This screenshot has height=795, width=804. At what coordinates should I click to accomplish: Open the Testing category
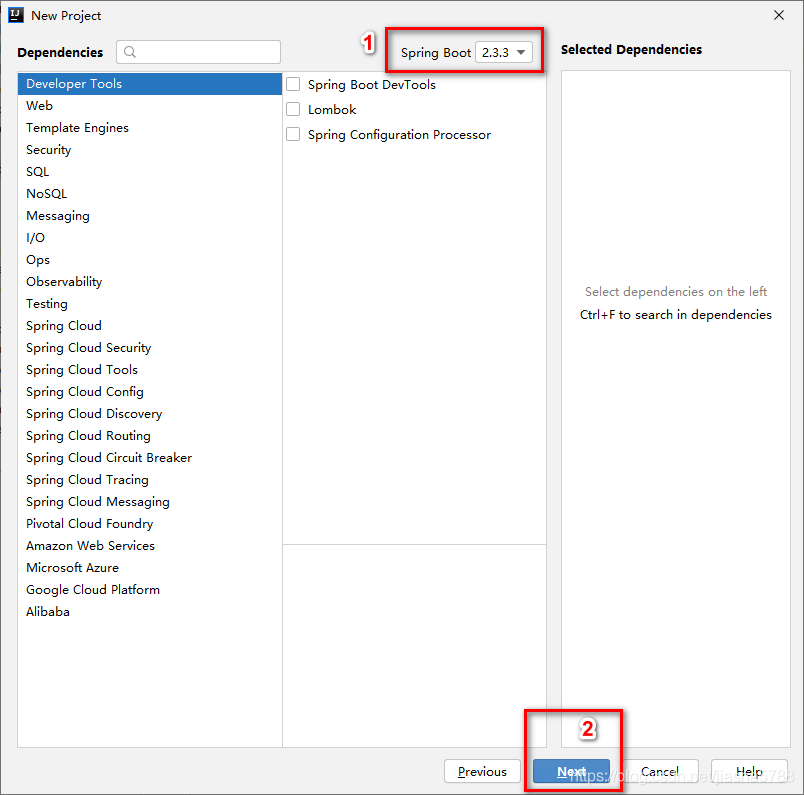pos(150,304)
